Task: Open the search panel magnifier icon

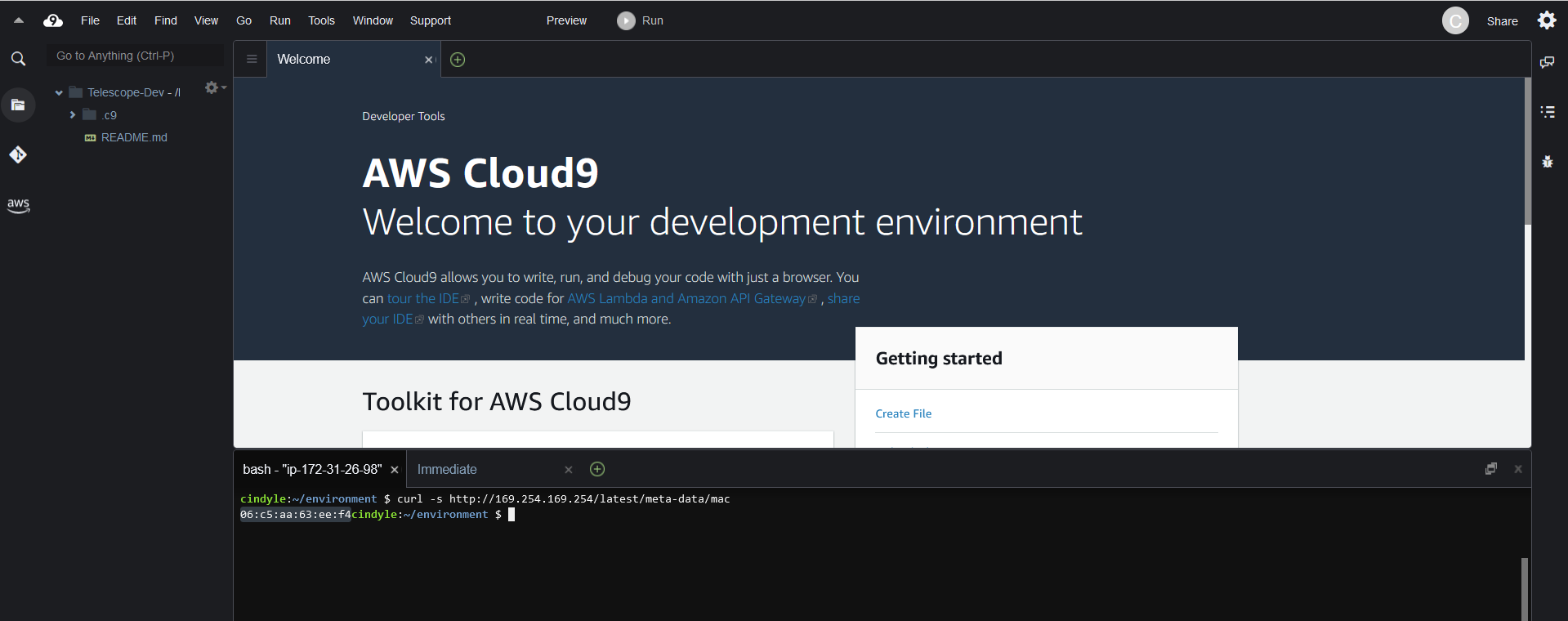Action: click(18, 59)
